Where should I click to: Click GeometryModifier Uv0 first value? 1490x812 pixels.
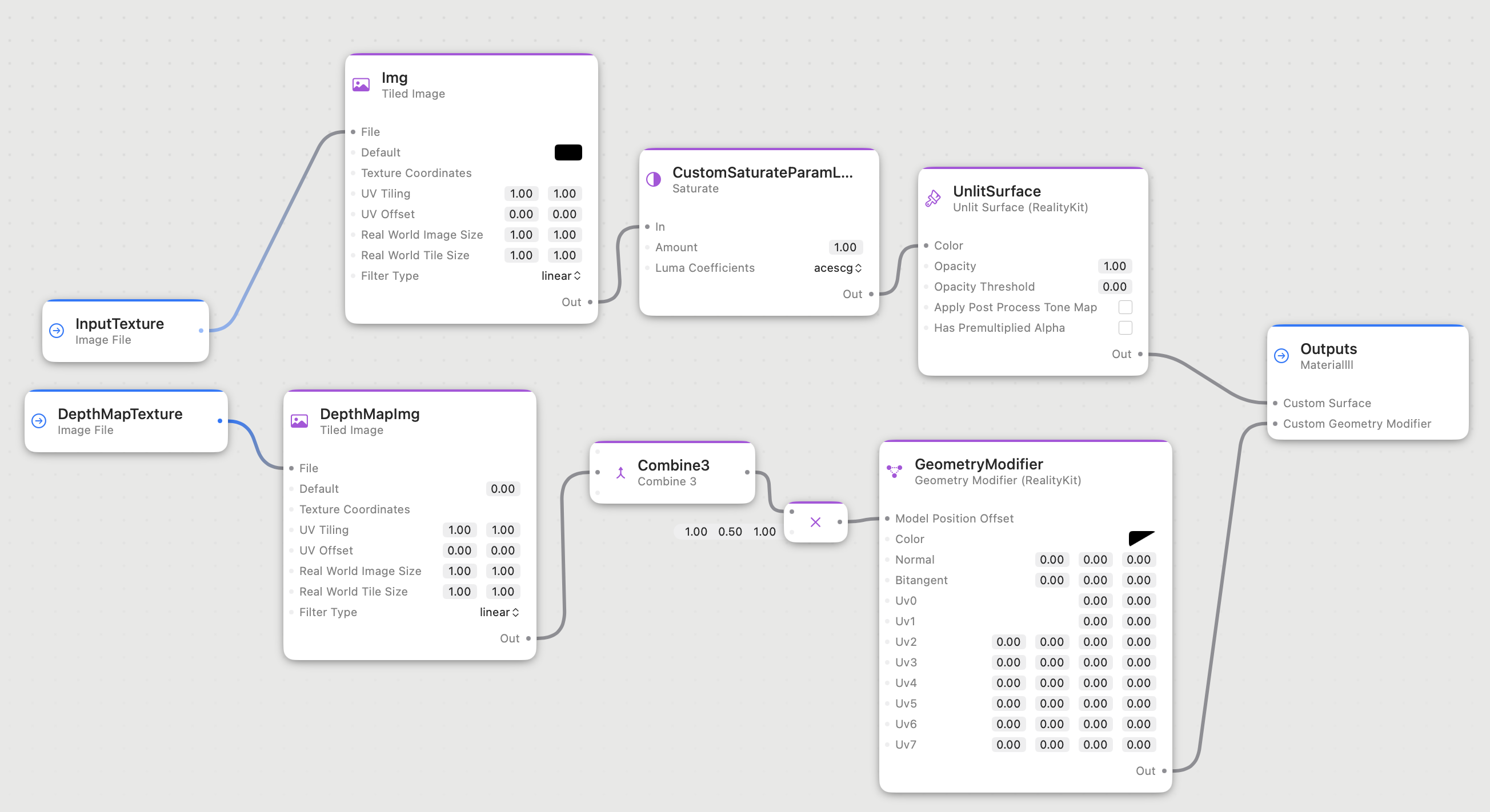click(1095, 601)
